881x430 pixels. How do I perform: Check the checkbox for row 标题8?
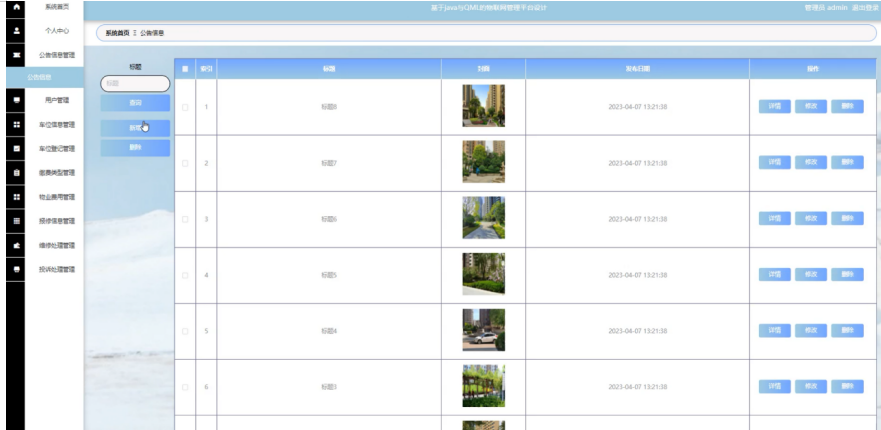pos(185,107)
